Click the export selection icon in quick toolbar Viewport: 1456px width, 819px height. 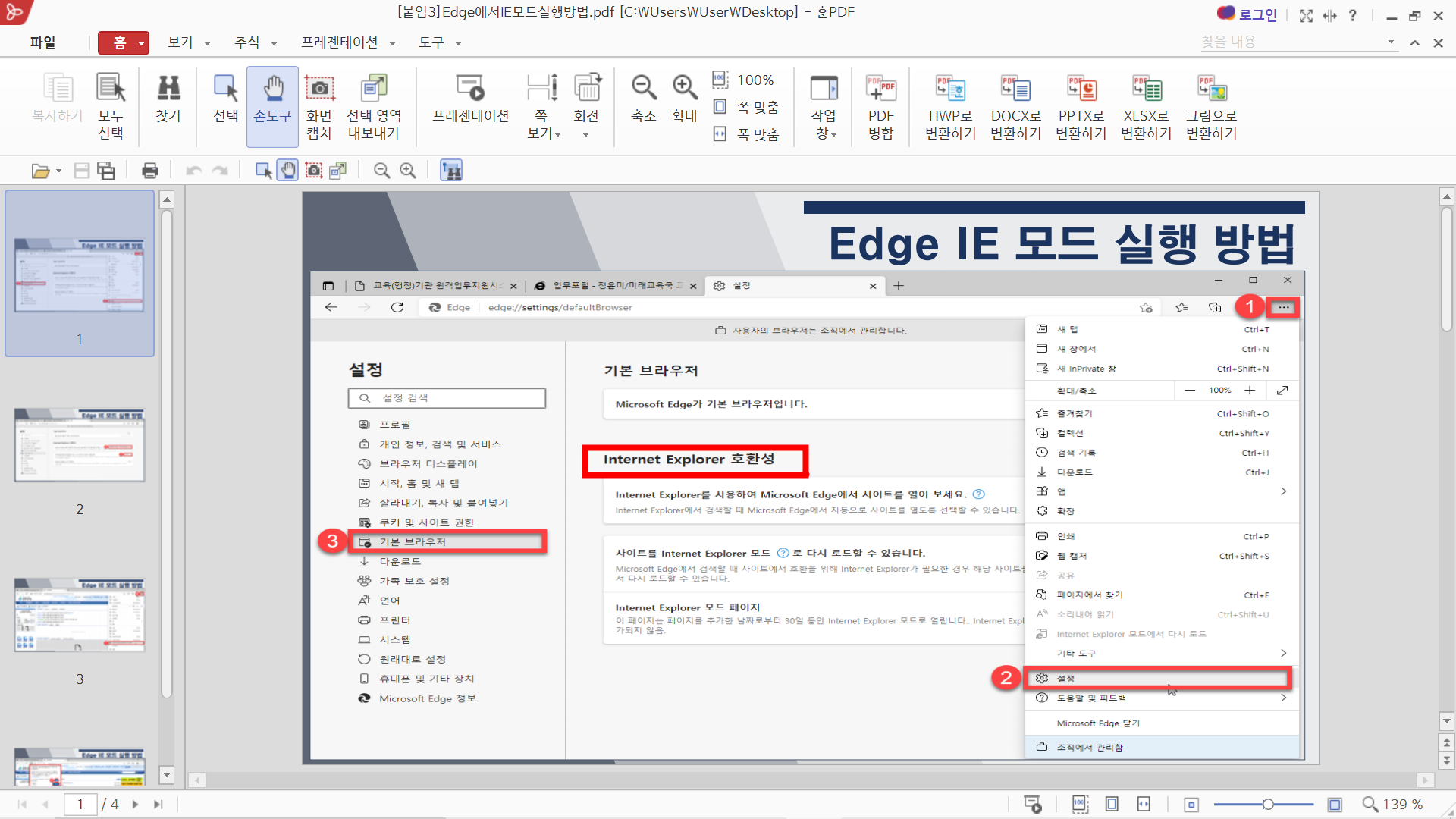point(338,171)
